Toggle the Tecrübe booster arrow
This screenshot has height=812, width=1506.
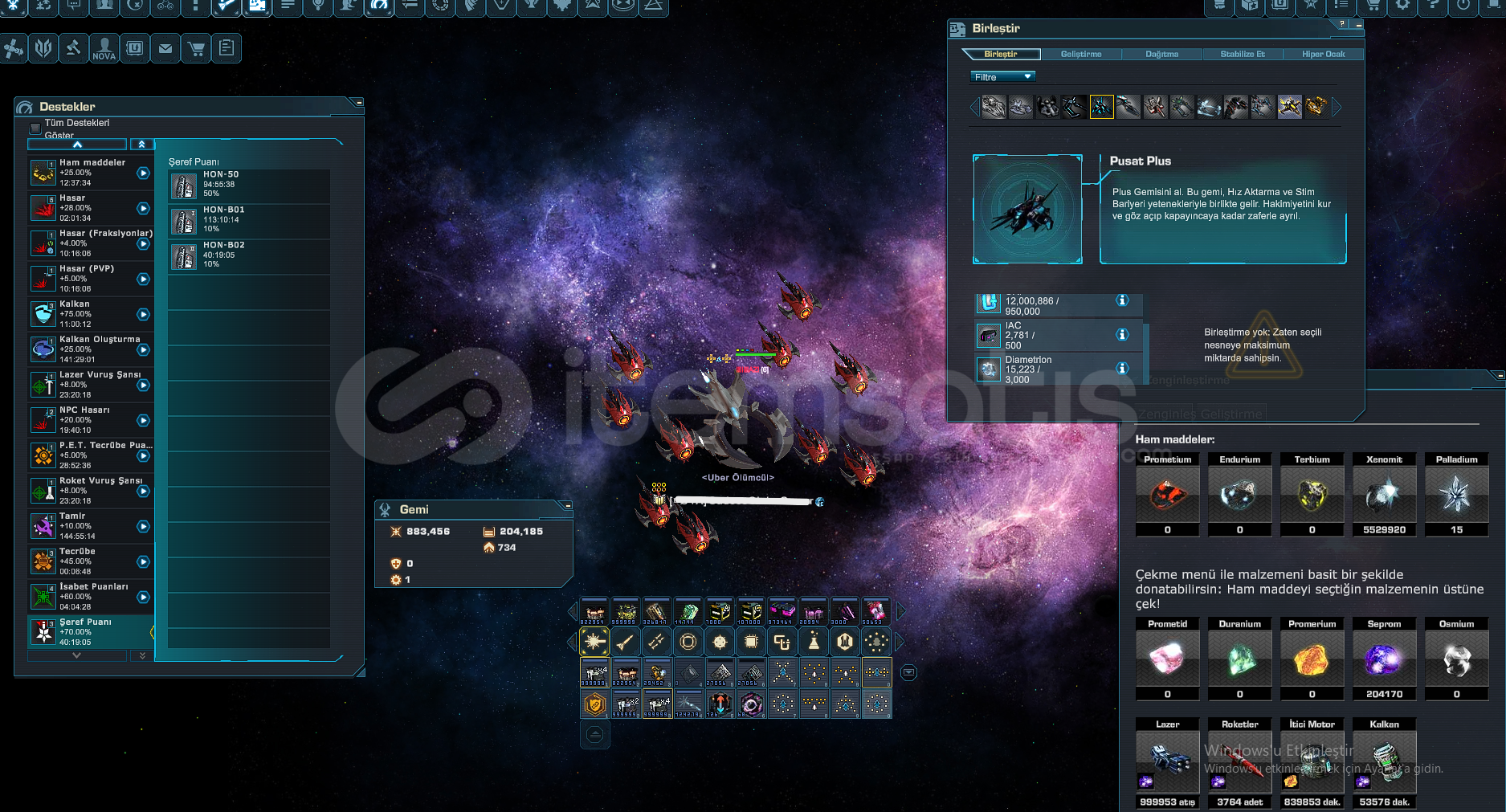(x=143, y=561)
